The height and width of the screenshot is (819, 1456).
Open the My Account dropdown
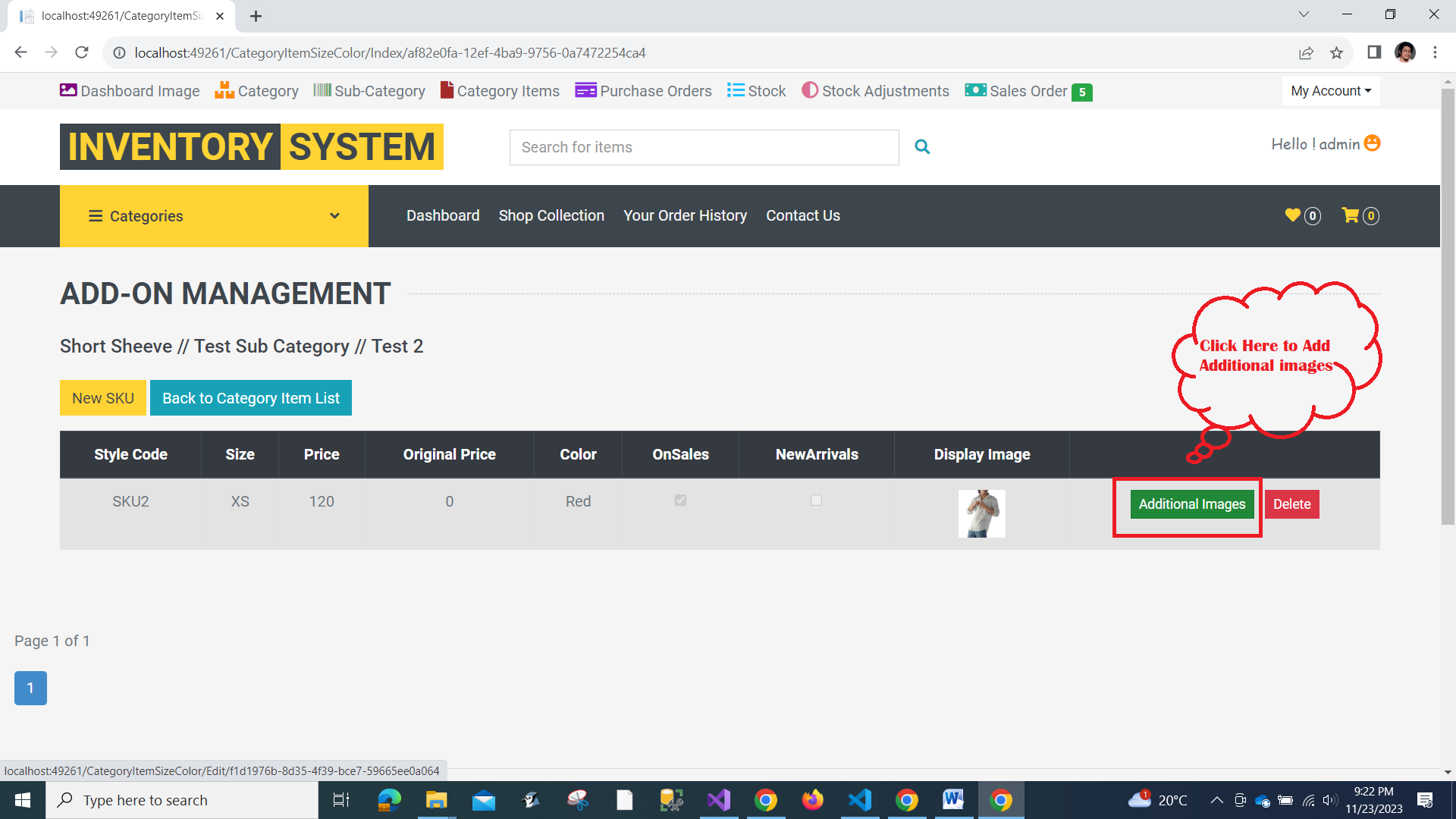[1331, 91]
